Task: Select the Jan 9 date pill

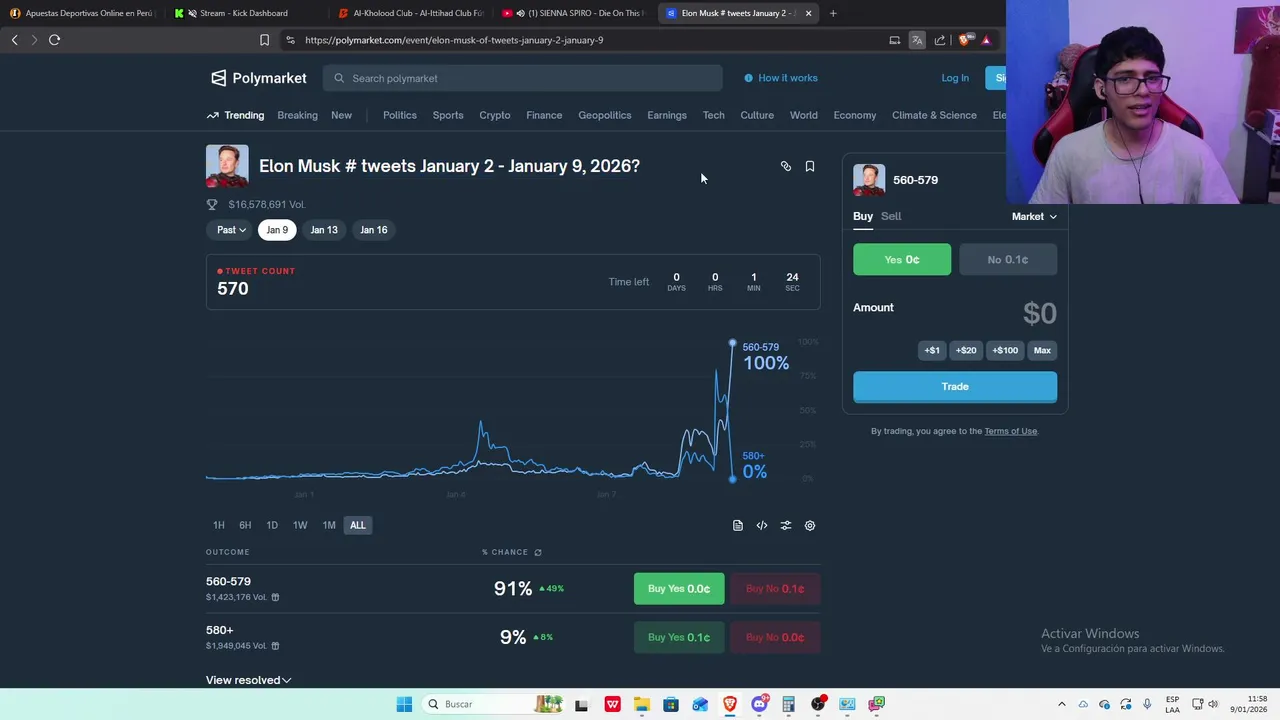Action: click(277, 230)
